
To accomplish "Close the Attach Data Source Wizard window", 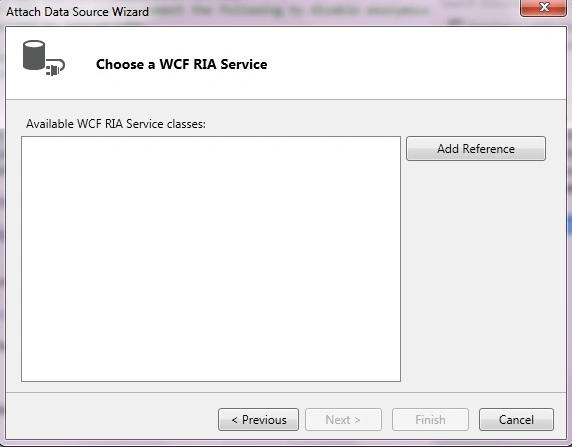I will 543,7.
